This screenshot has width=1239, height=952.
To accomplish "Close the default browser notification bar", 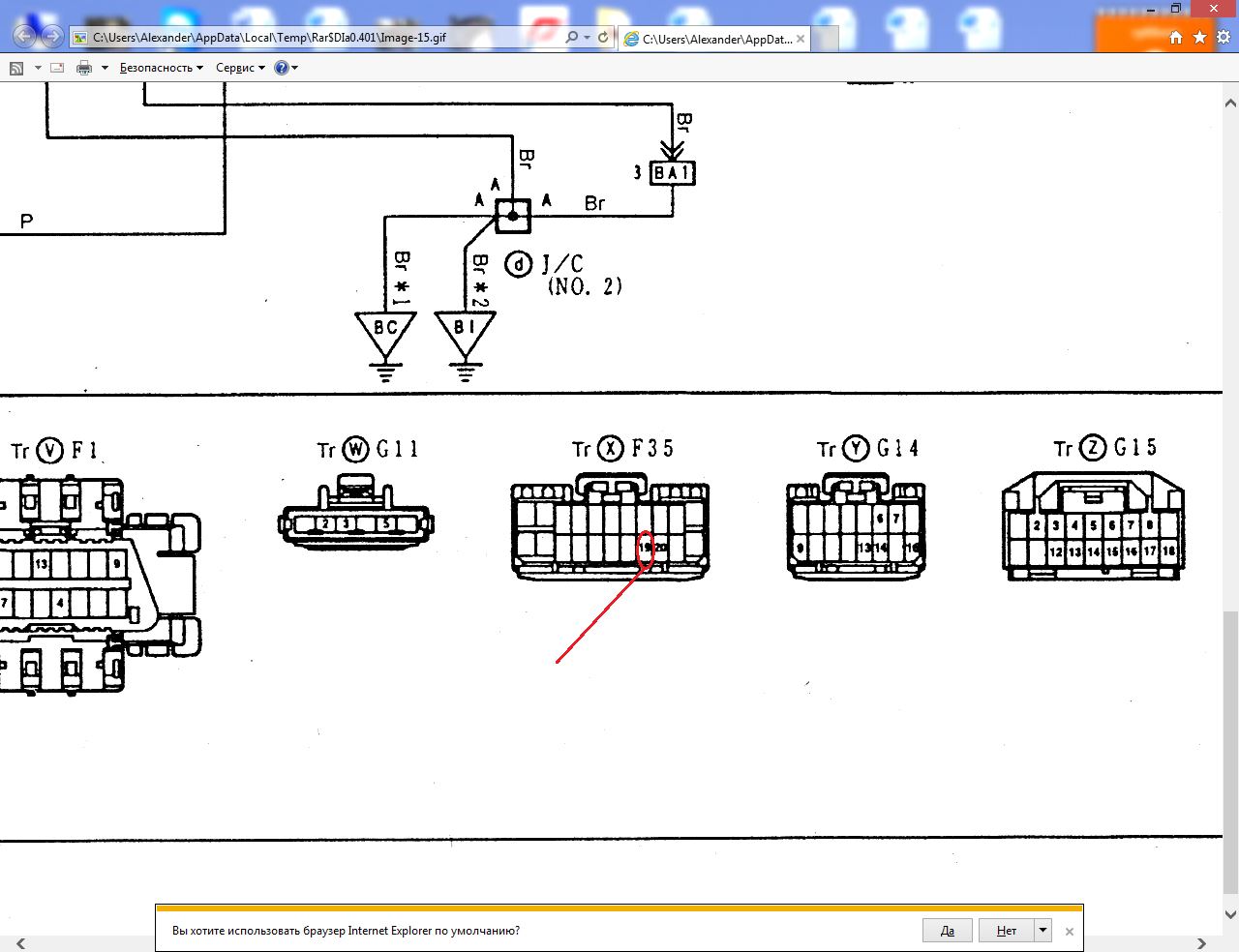I will 1070,931.
